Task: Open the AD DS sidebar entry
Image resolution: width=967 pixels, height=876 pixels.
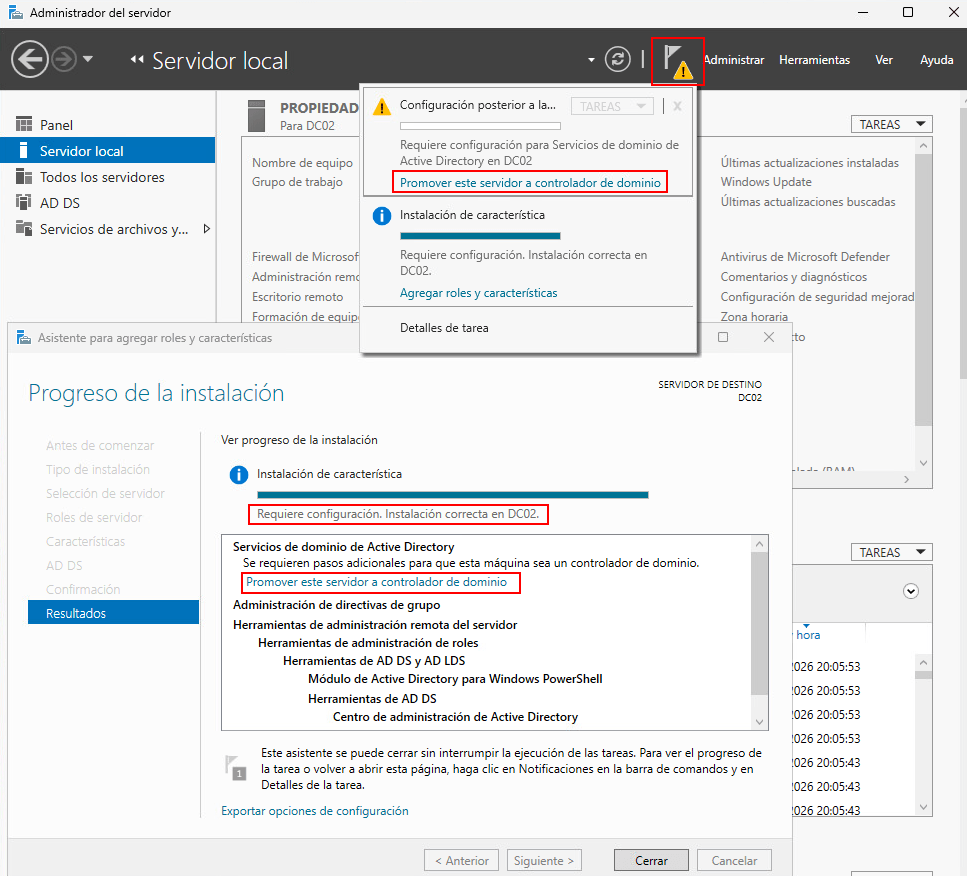Action: 59,203
